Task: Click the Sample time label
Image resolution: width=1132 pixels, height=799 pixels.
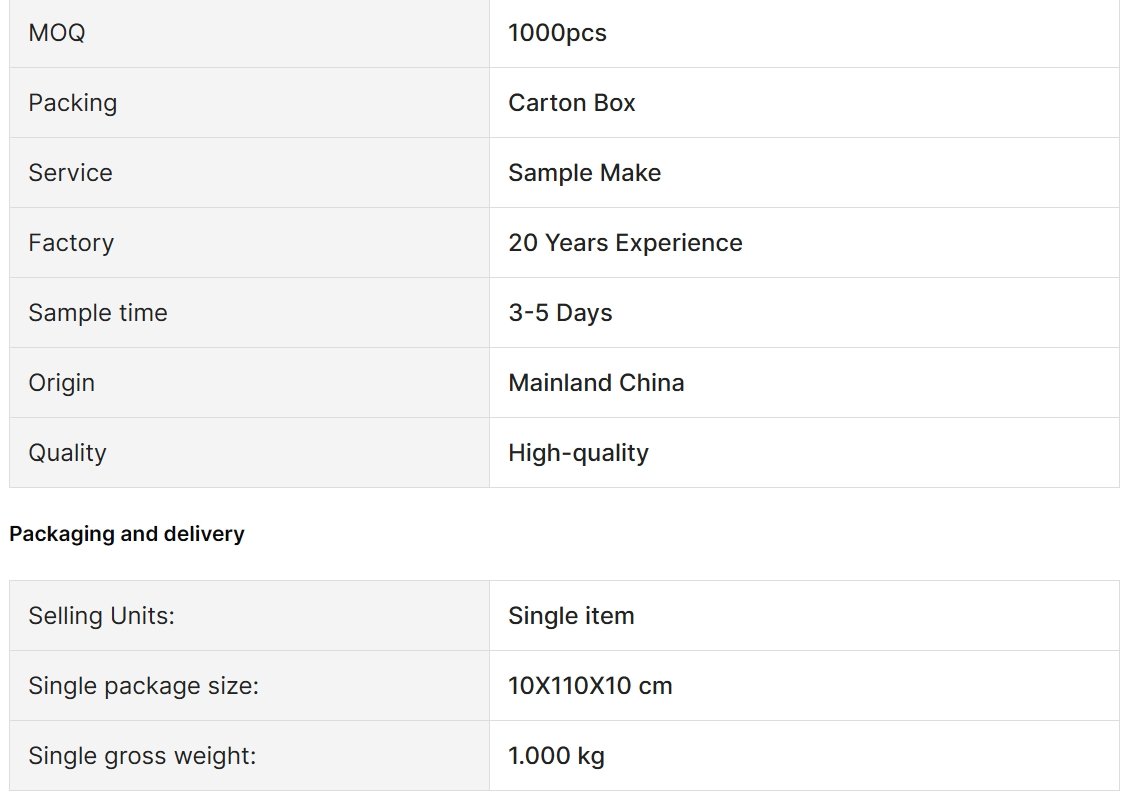Action: (x=97, y=313)
